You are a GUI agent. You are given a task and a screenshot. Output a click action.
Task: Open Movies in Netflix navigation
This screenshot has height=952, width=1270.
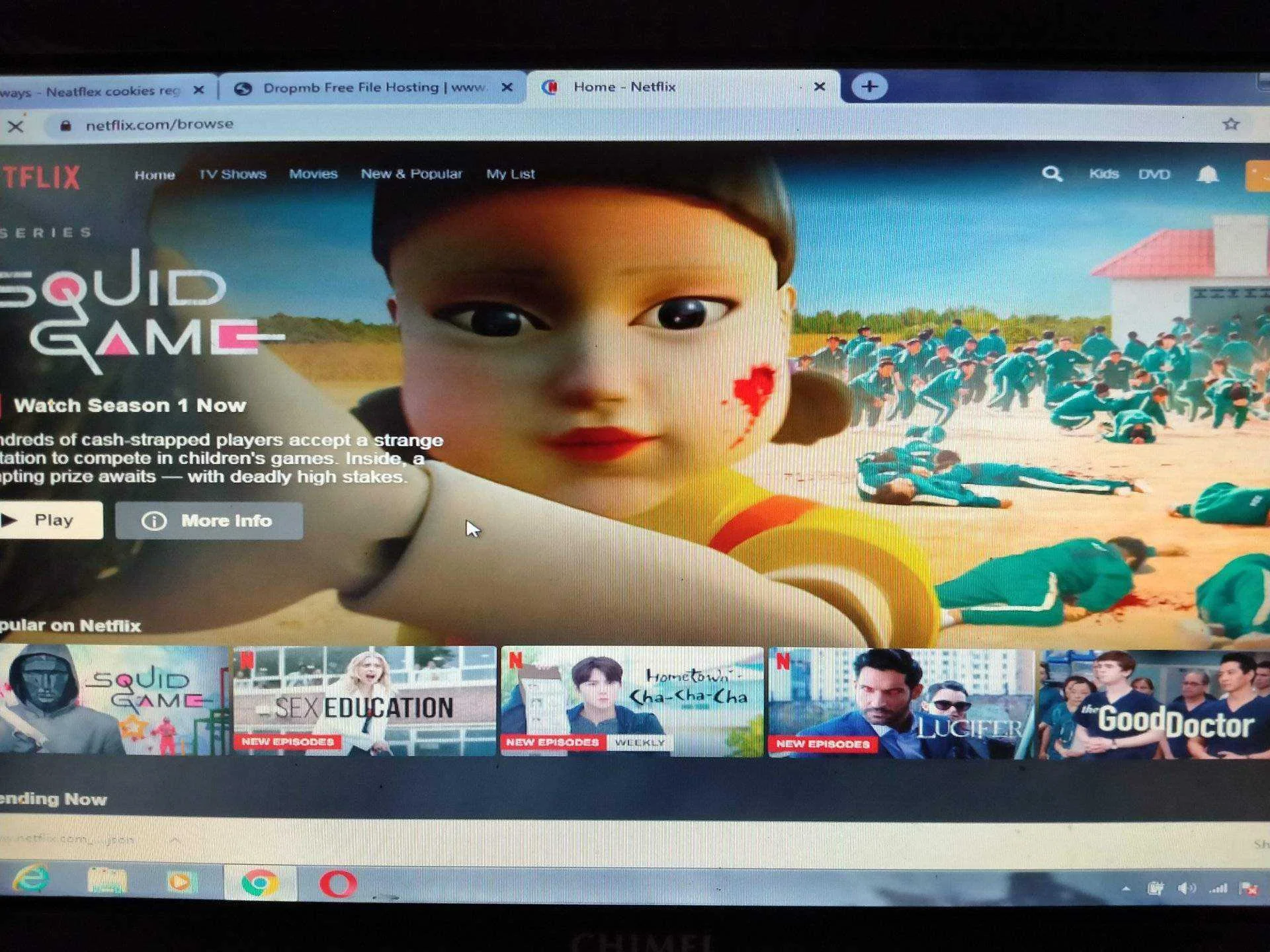click(x=314, y=174)
